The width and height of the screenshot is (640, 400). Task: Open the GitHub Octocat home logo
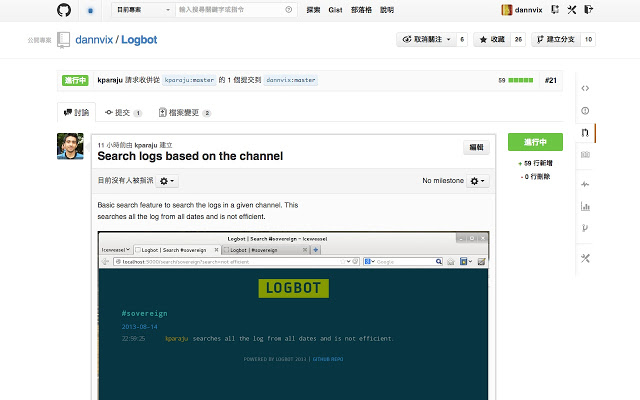pos(64,10)
